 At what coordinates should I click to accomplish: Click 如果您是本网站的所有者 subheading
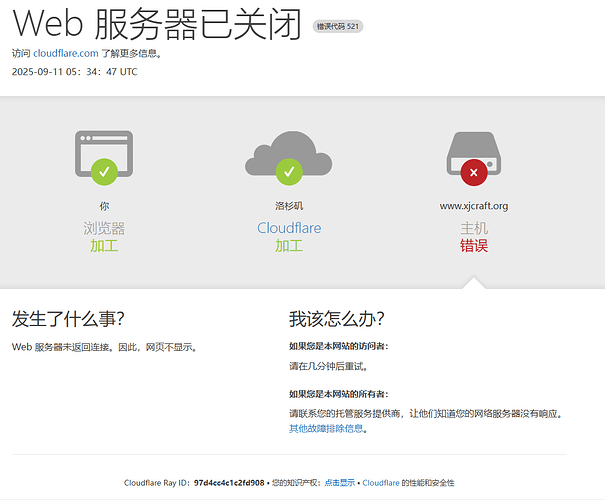point(339,394)
